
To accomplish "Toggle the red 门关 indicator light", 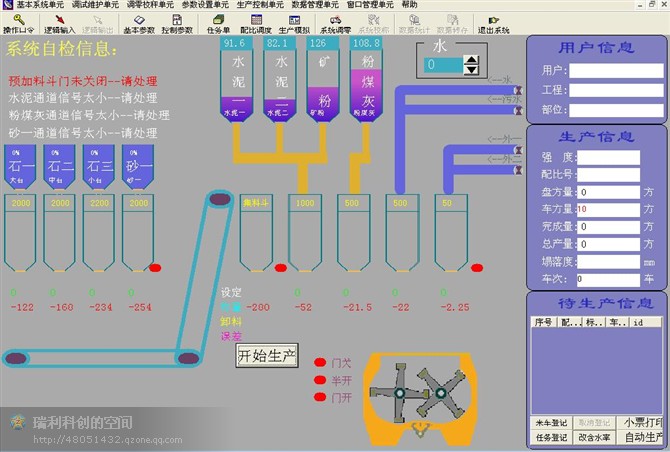I will [320, 363].
